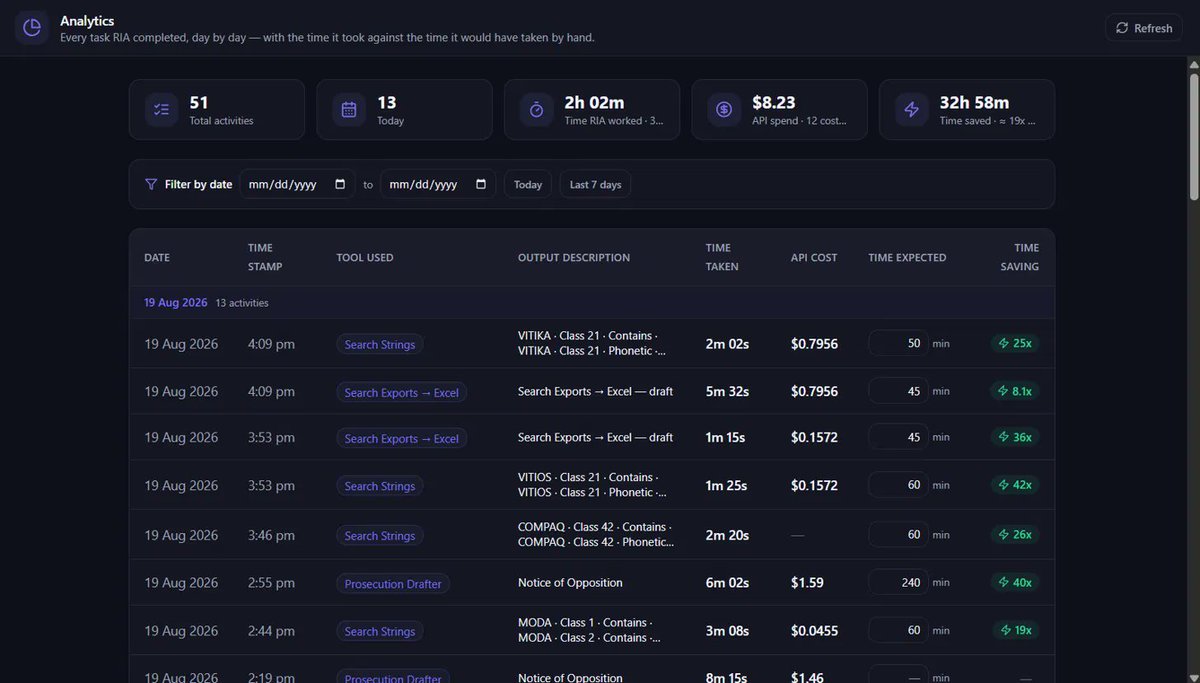Click the stopwatch icon beside 2h 02m
This screenshot has width=1200, height=683.
tap(536, 110)
